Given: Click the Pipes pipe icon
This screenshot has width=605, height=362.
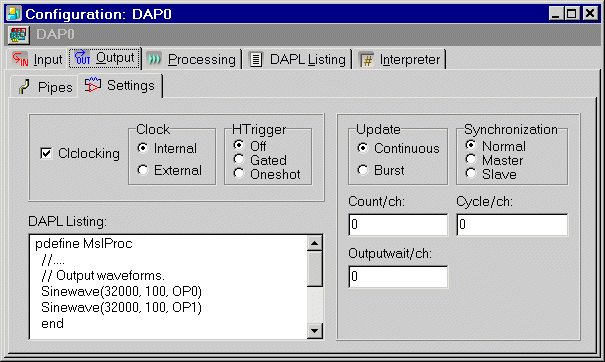Looking at the screenshot, I should pyautogui.click(x=24, y=87).
